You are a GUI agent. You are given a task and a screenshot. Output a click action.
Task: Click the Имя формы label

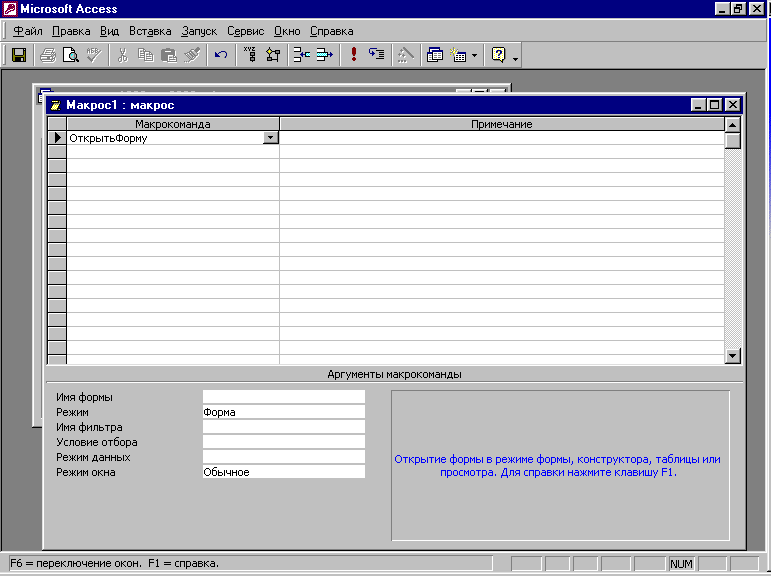(84, 397)
